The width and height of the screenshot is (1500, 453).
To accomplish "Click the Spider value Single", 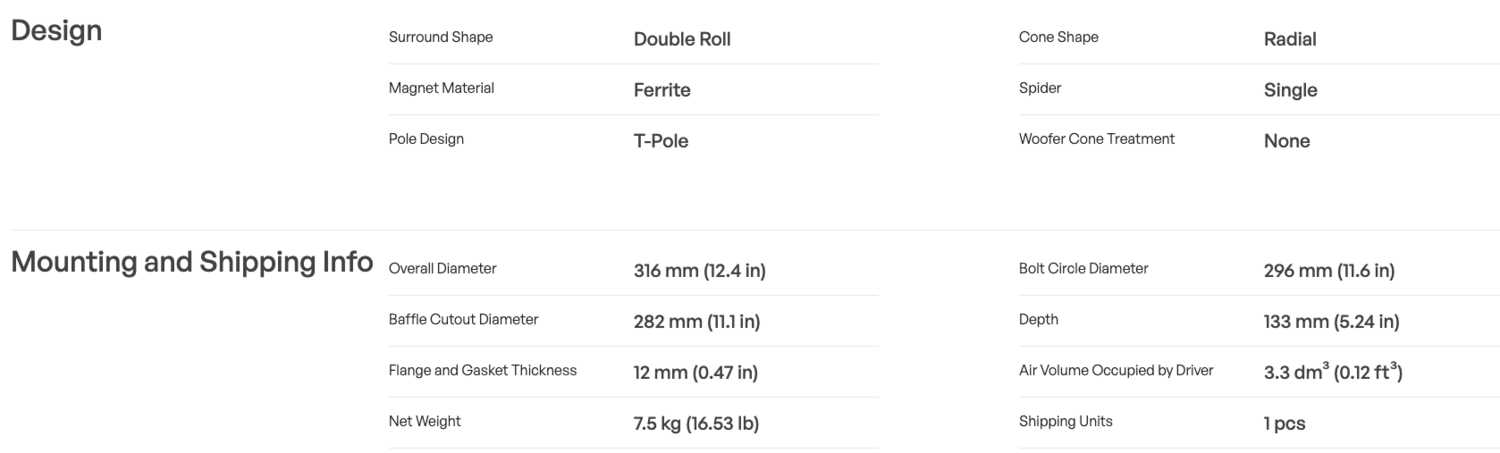I will 1291,90.
